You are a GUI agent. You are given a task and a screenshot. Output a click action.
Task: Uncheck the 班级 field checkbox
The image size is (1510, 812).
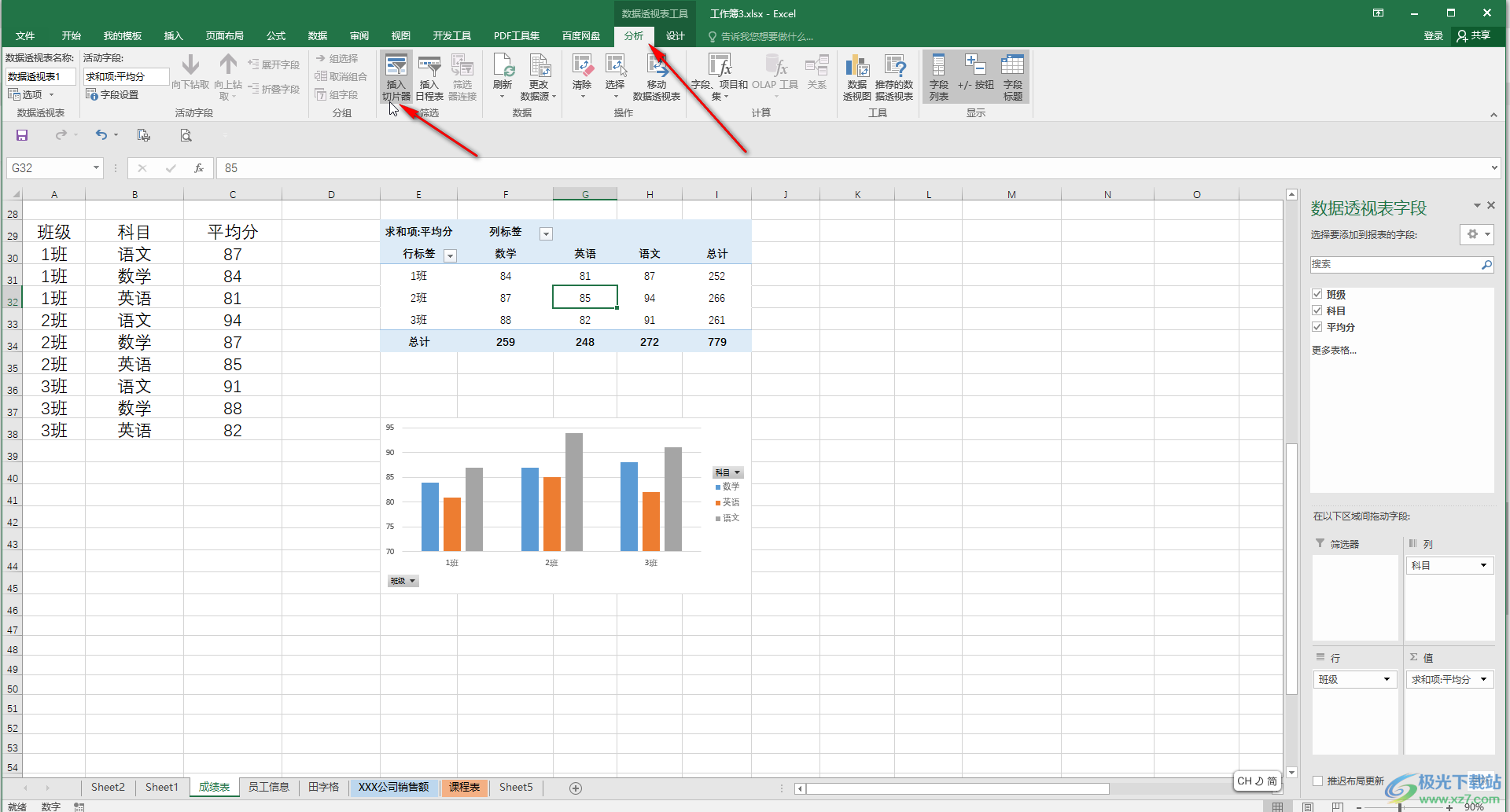[x=1317, y=294]
